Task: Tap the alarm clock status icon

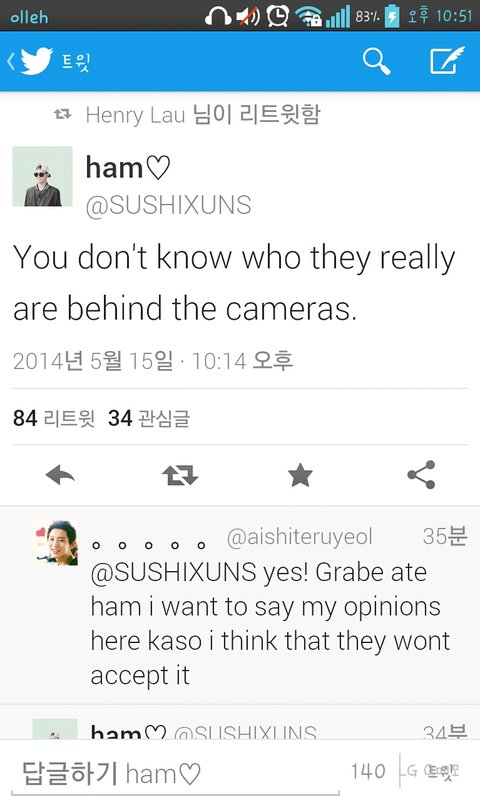Action: pos(277,16)
